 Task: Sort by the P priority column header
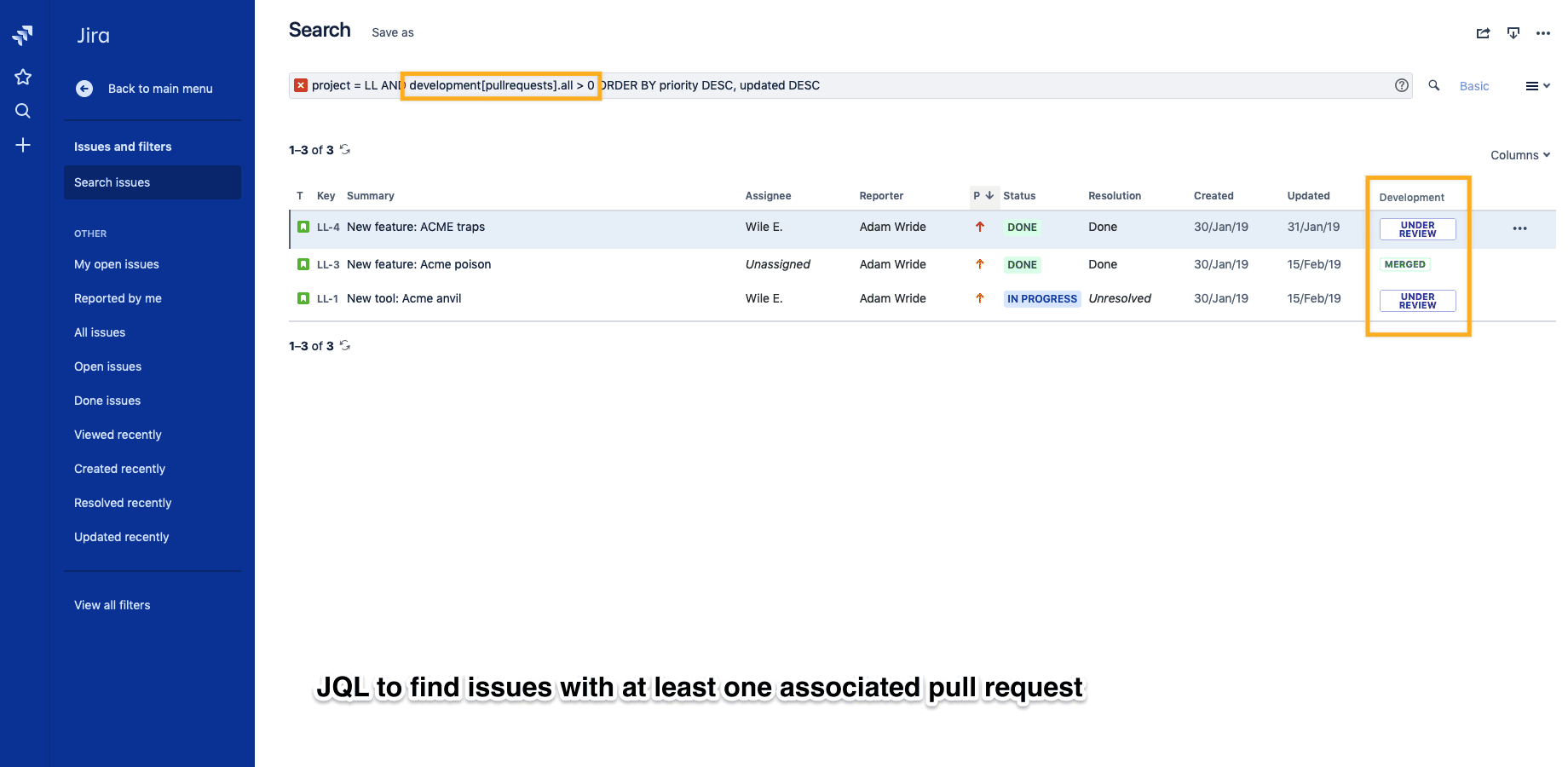(x=983, y=196)
